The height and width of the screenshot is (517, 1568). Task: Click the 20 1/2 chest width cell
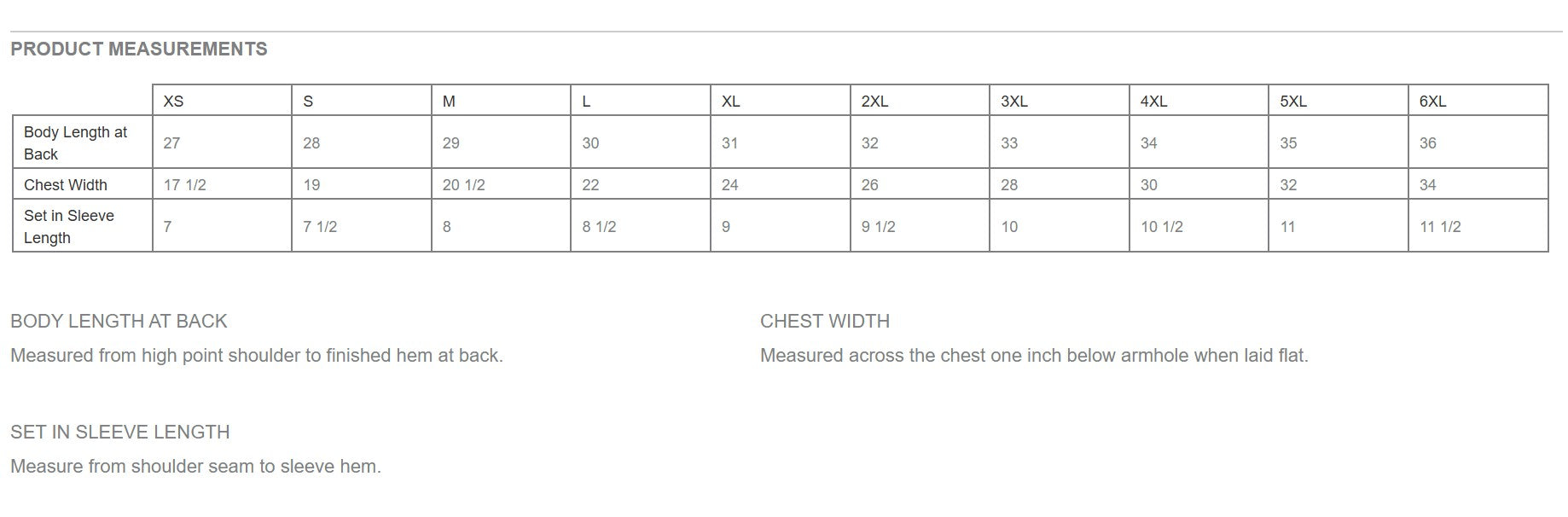click(x=463, y=184)
